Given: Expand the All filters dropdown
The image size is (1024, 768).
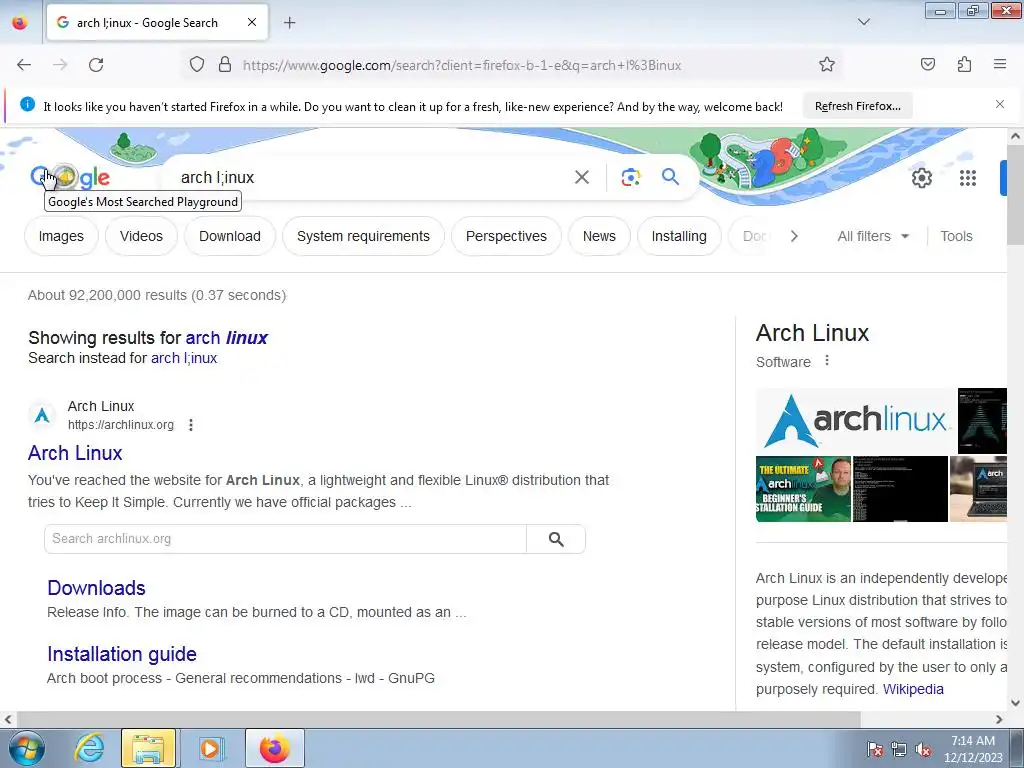Looking at the screenshot, I should tap(873, 236).
